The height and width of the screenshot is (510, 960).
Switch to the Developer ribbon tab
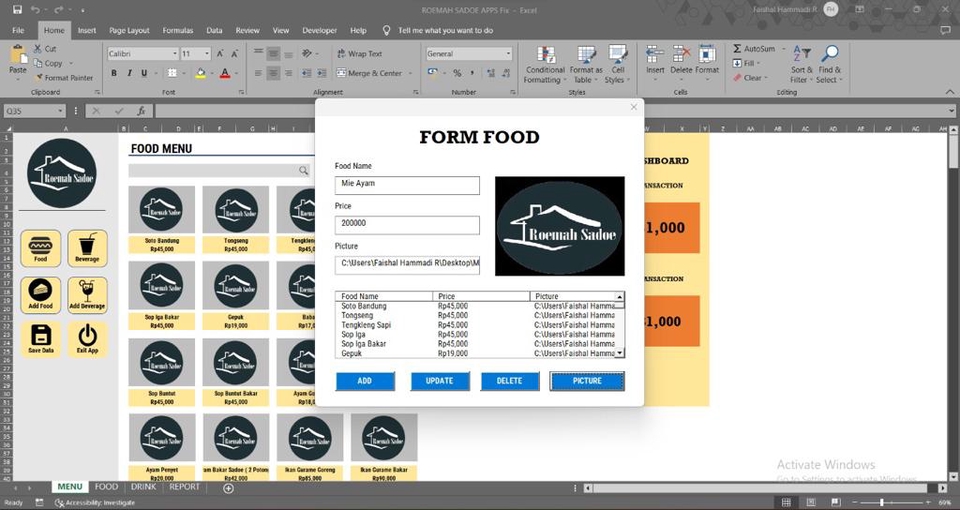click(320, 30)
